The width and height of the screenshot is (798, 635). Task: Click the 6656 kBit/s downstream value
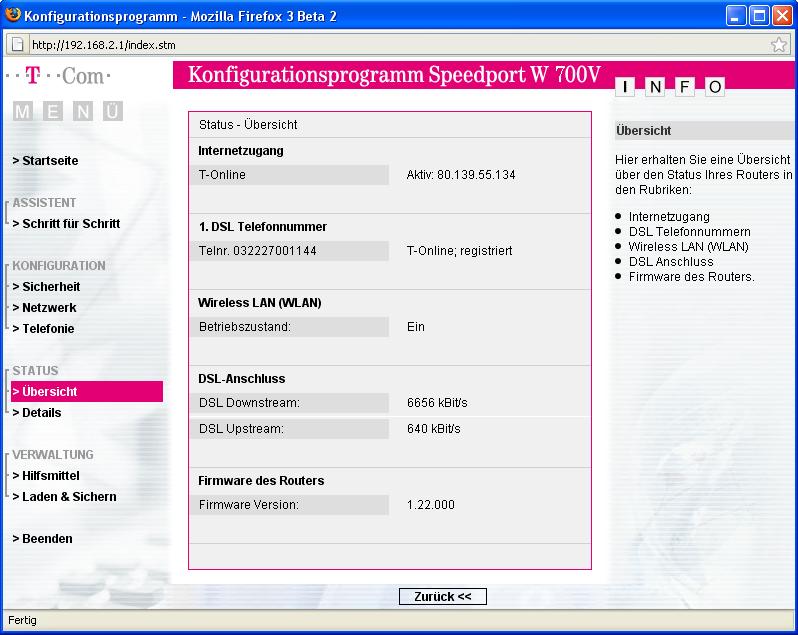pos(437,403)
